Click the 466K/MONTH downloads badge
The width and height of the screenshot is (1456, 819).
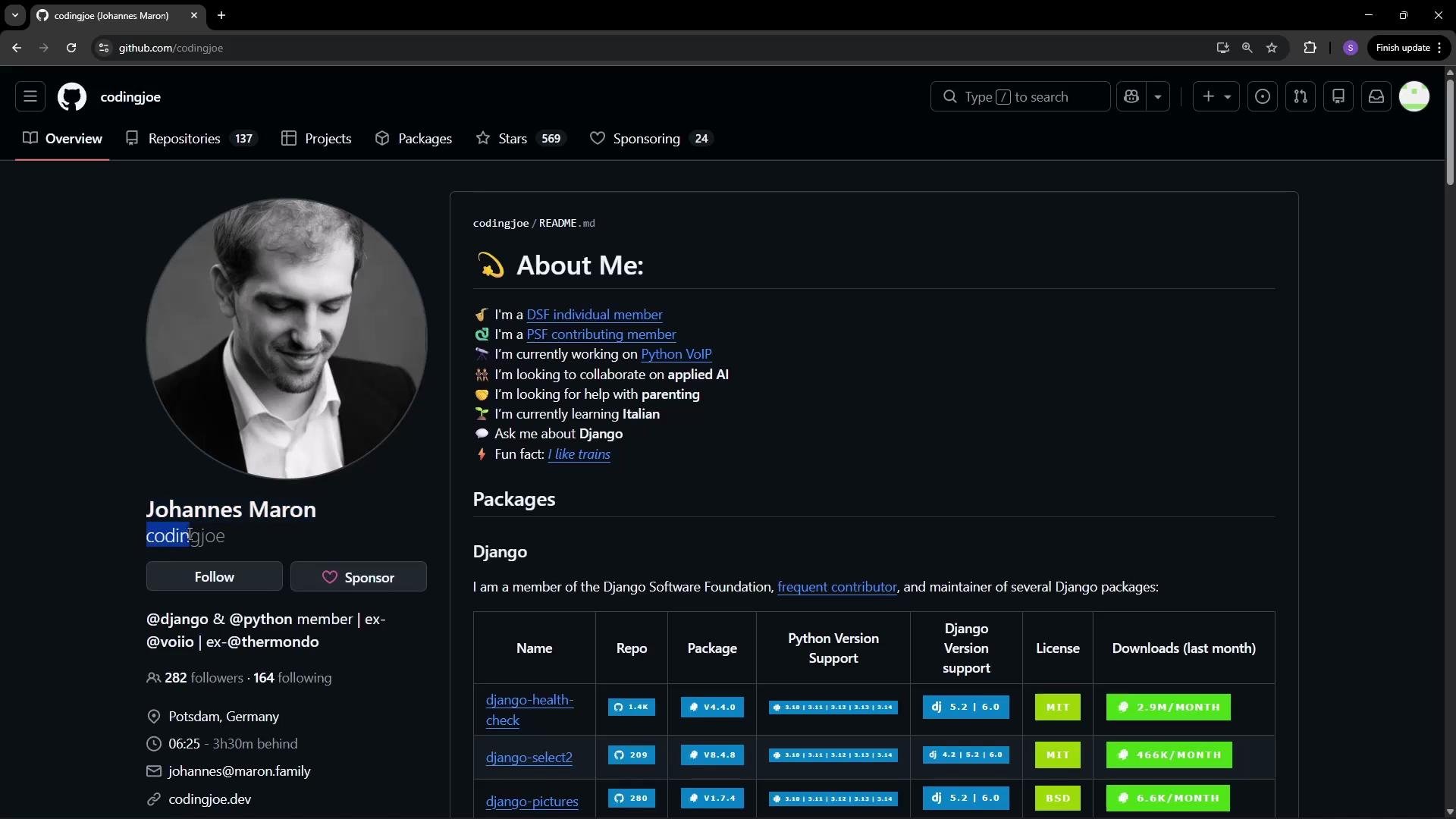[x=1169, y=755]
